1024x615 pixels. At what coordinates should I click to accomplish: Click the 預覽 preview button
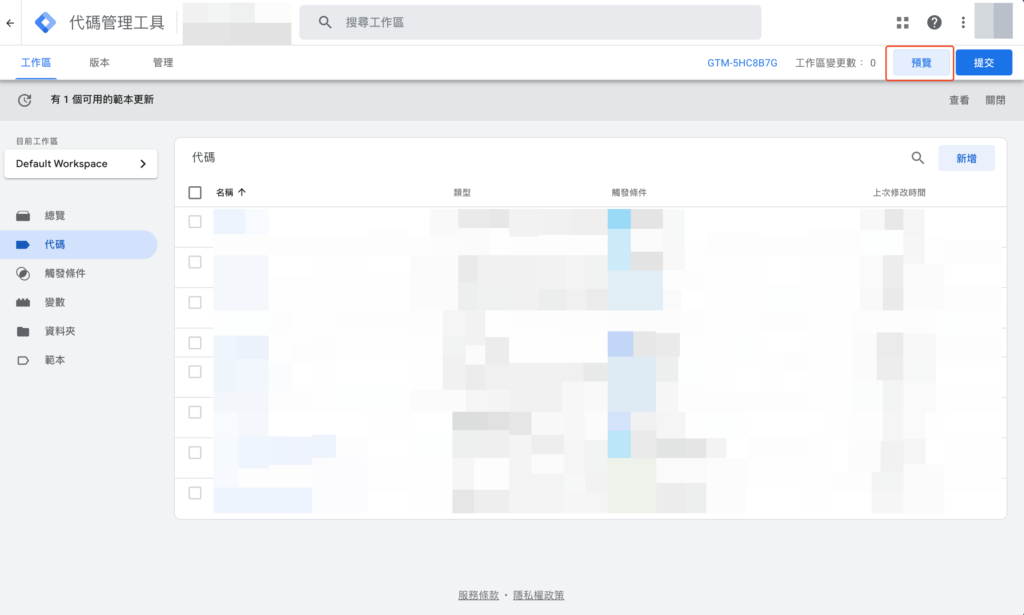pos(921,63)
